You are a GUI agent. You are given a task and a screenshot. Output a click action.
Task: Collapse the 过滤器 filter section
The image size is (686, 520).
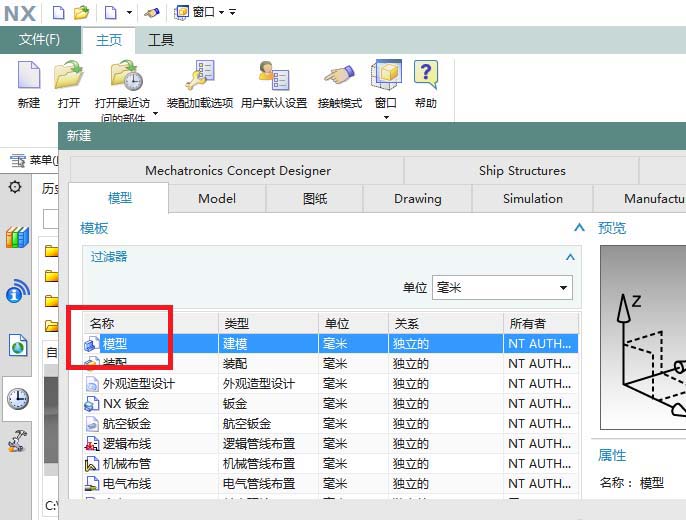pos(570,257)
